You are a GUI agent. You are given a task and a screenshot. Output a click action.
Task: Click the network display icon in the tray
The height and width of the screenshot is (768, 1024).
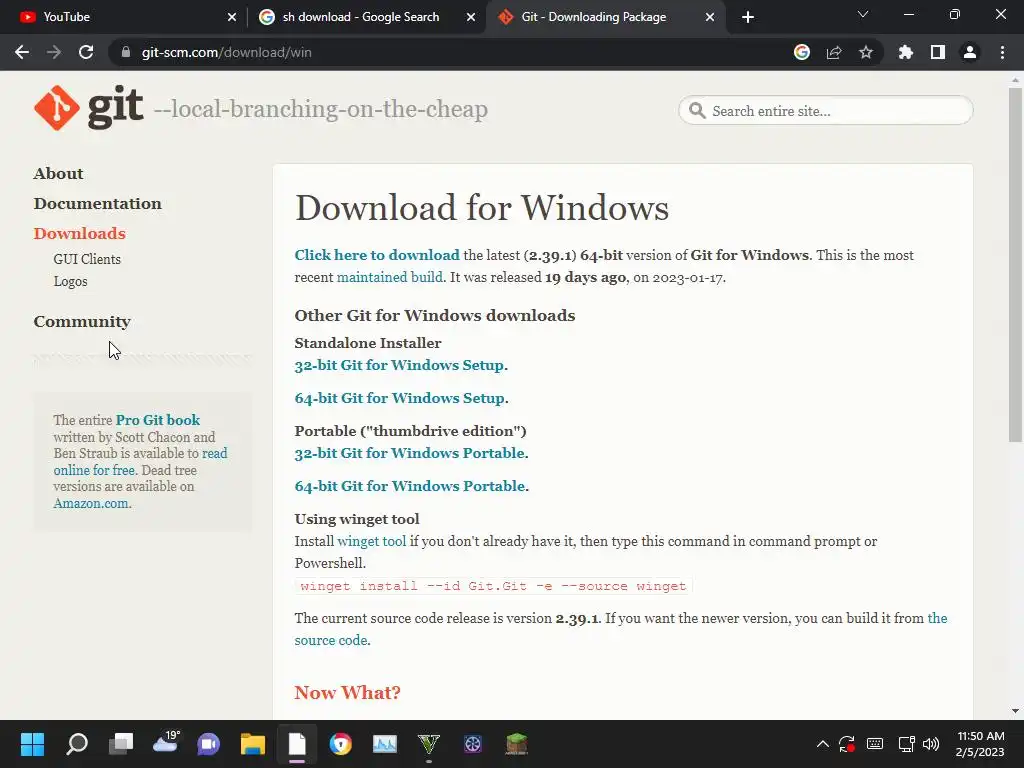(x=906, y=744)
